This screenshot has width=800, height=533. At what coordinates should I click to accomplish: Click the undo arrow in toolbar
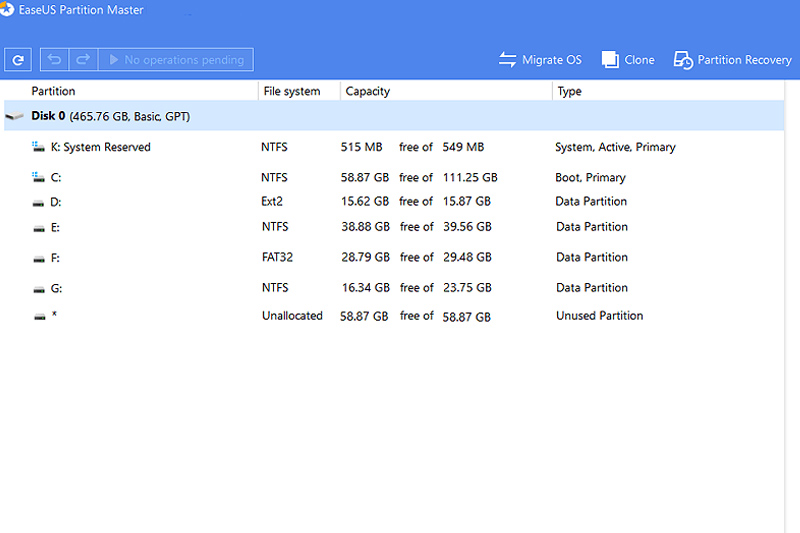point(55,60)
